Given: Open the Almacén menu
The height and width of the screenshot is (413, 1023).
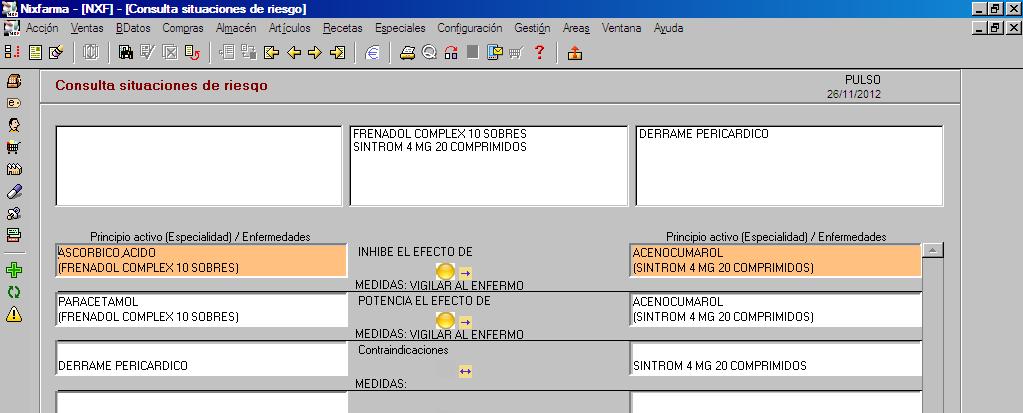Looking at the screenshot, I should coord(236,28).
